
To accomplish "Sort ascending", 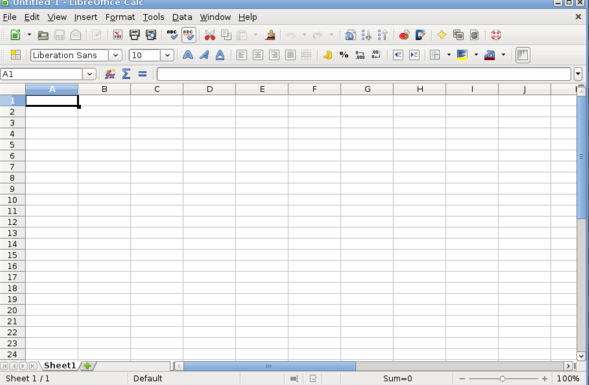I will click(x=366, y=35).
